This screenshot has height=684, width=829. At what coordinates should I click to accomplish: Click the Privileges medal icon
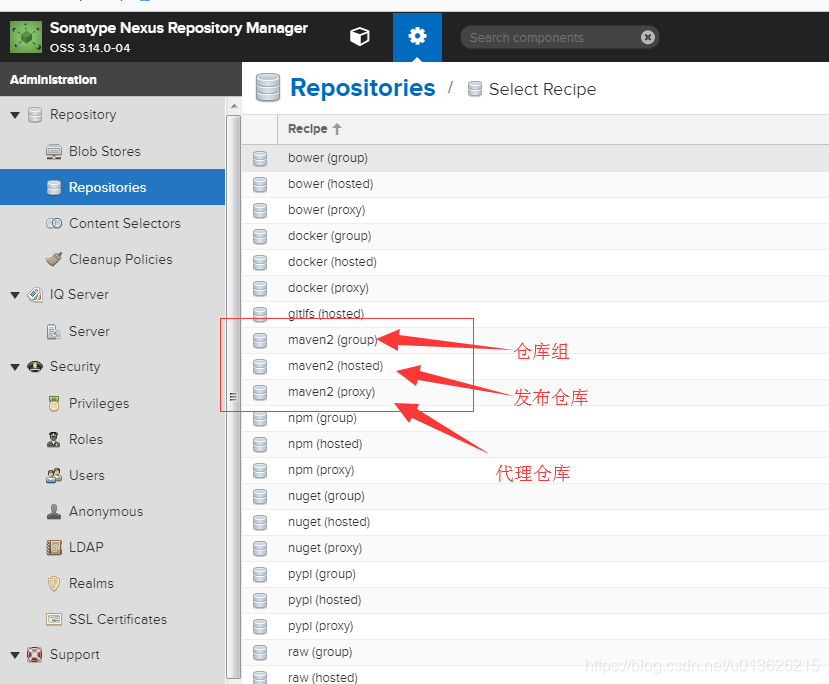[54, 403]
